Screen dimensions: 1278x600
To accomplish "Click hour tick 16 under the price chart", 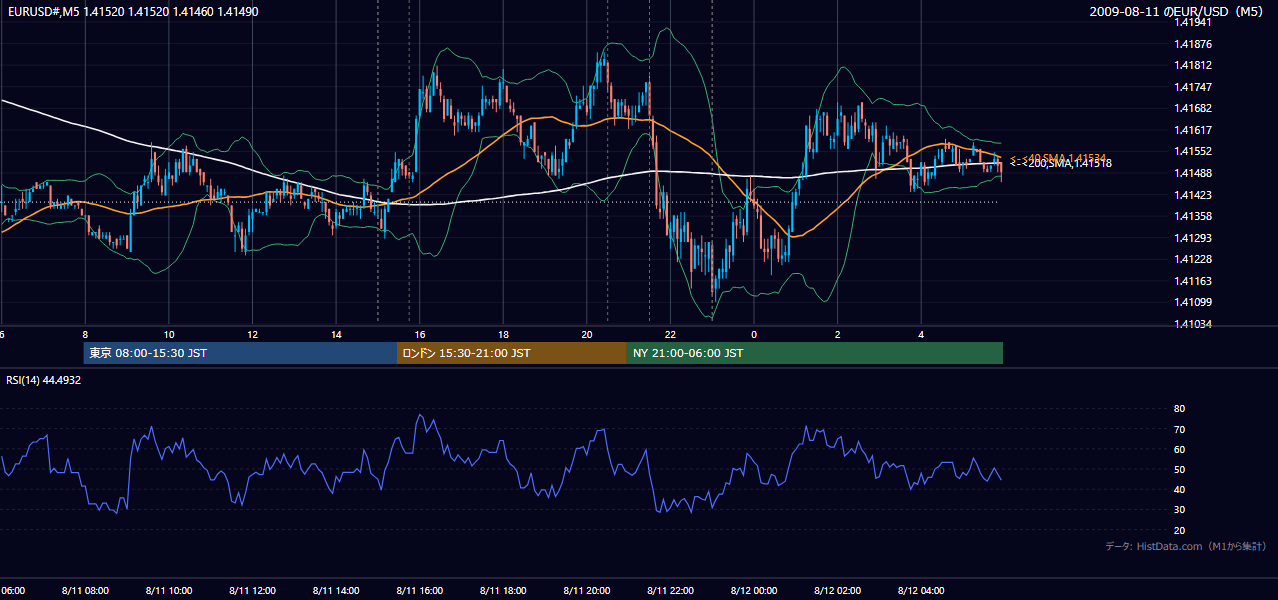I will coord(420,334).
